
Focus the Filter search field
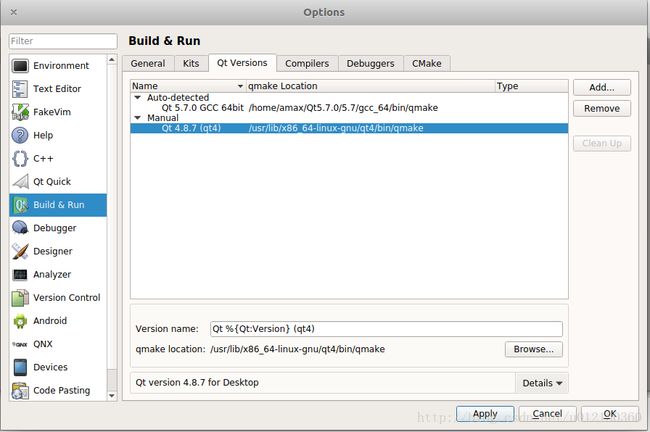63,41
